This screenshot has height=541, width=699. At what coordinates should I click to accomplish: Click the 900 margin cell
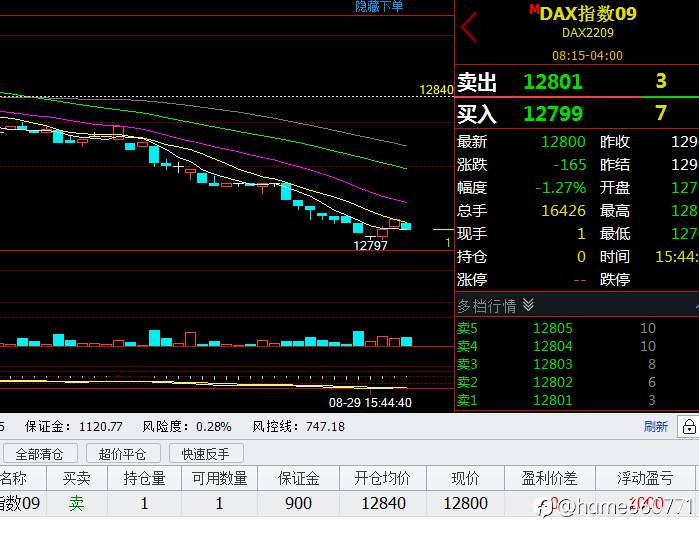point(299,504)
